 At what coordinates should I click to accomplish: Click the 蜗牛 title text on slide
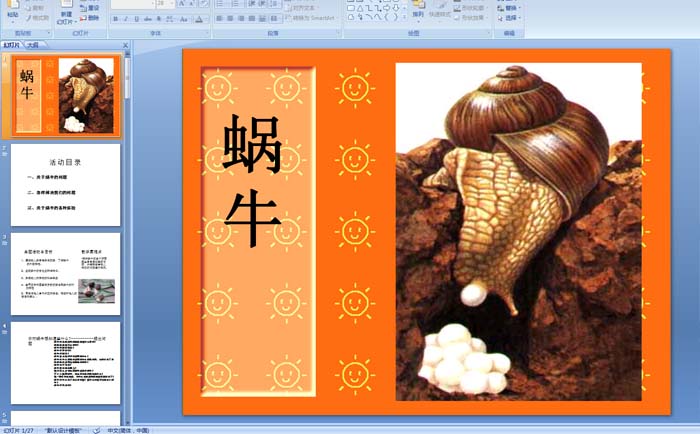(x=253, y=181)
